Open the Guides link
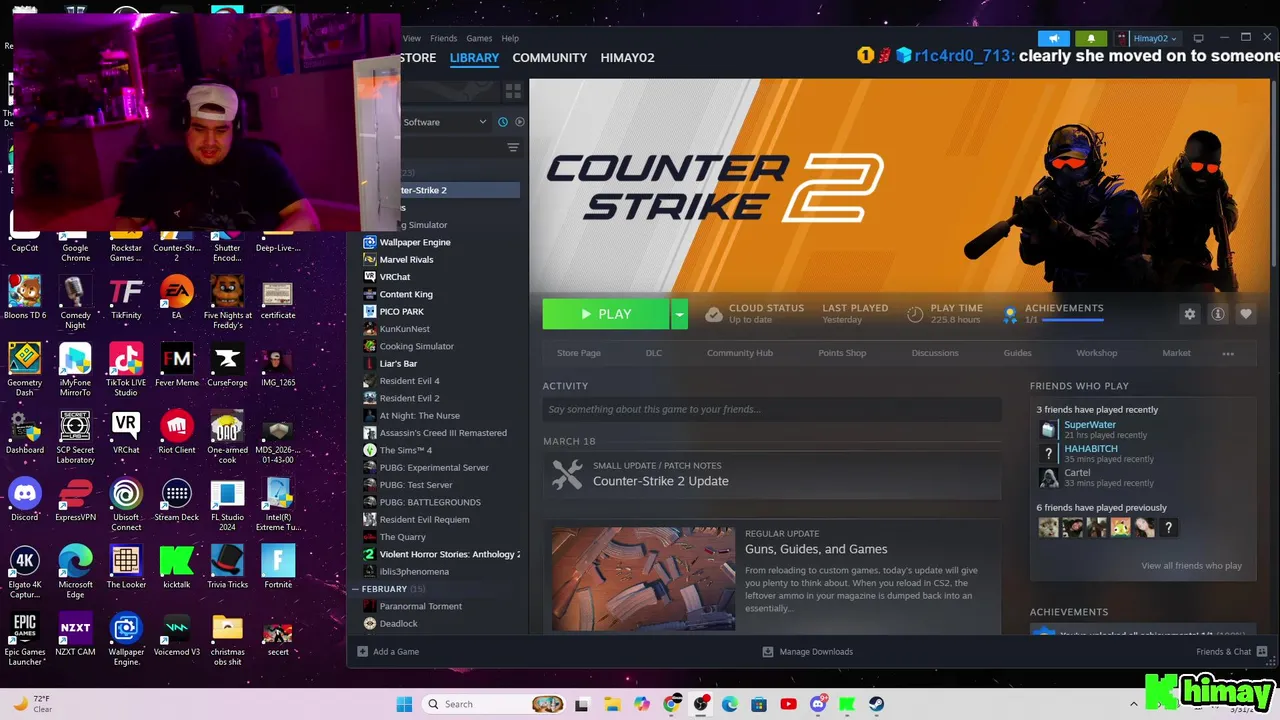This screenshot has width=1280, height=720. pyautogui.click(x=1017, y=353)
